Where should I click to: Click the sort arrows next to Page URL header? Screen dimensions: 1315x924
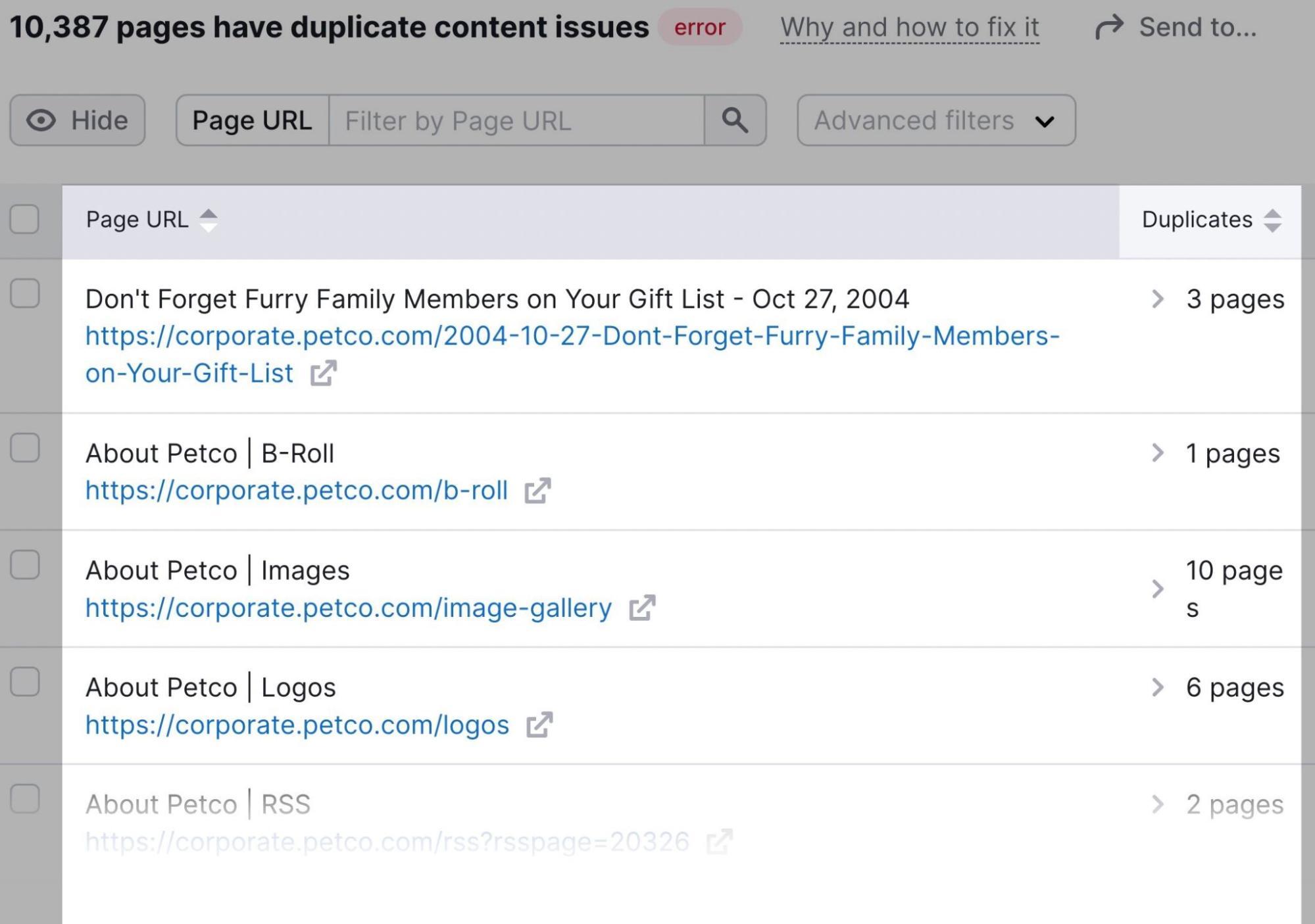point(208,220)
